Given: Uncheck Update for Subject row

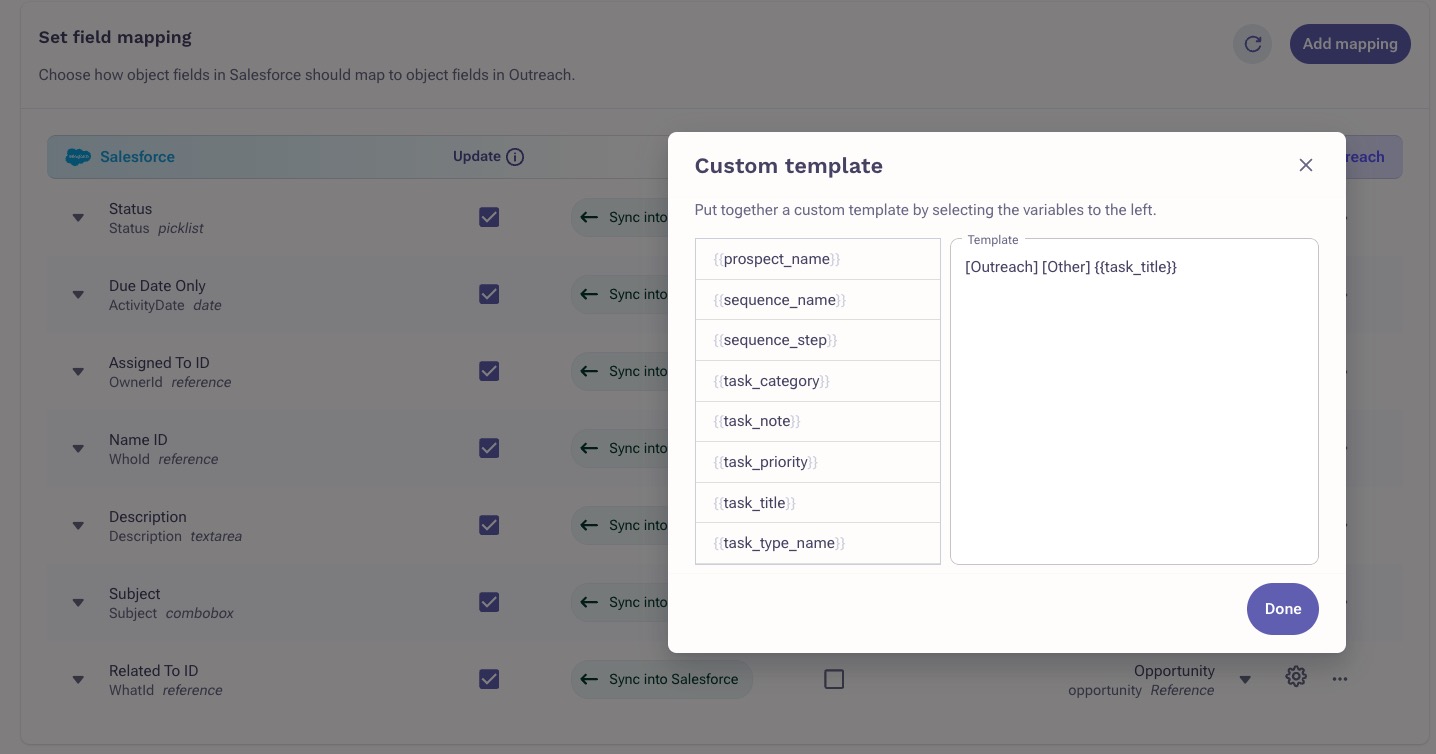Looking at the screenshot, I should pyautogui.click(x=489, y=602).
